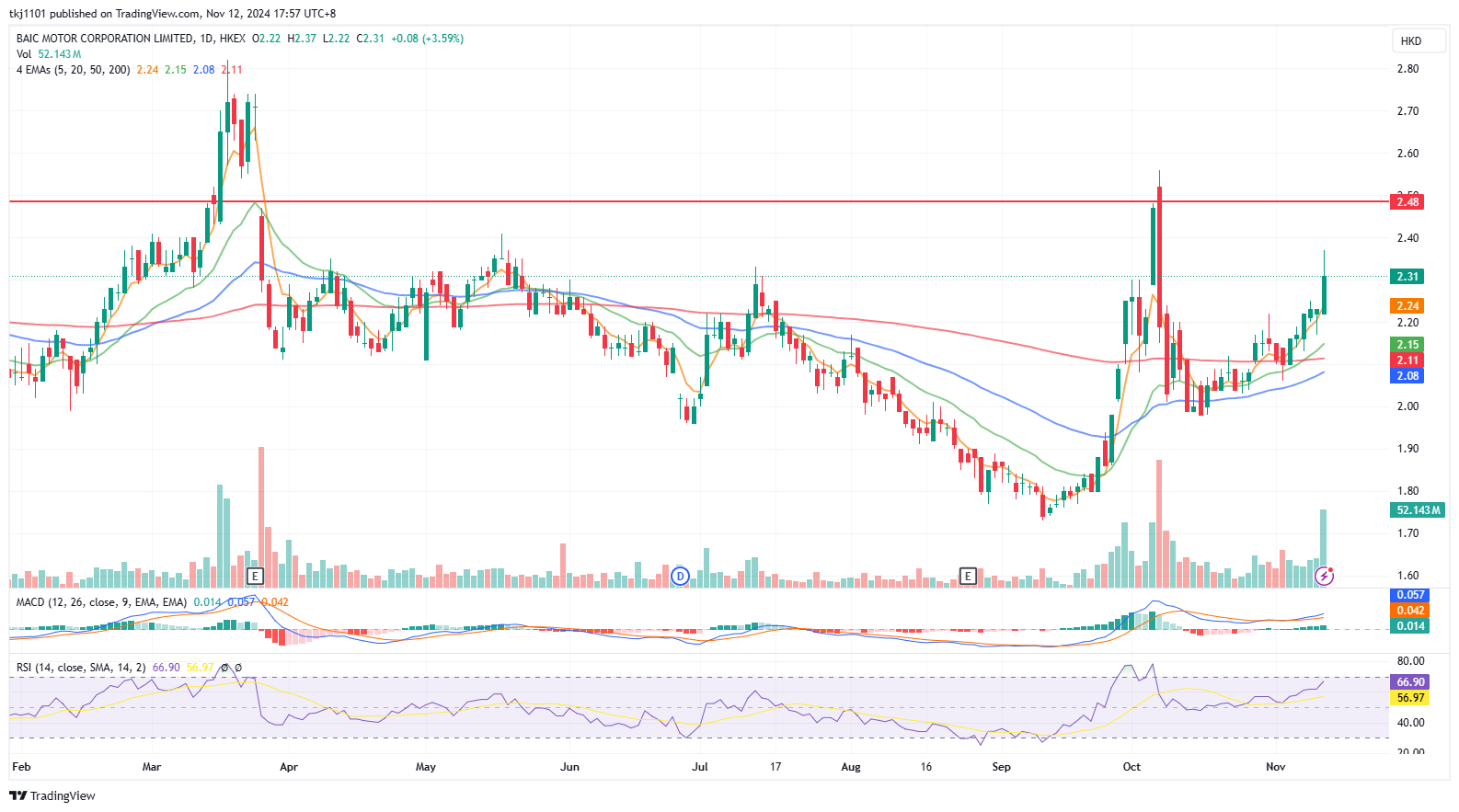This screenshot has height=812, width=1459.
Task: Click the green 0.014 MACD histogram label
Action: click(1409, 626)
